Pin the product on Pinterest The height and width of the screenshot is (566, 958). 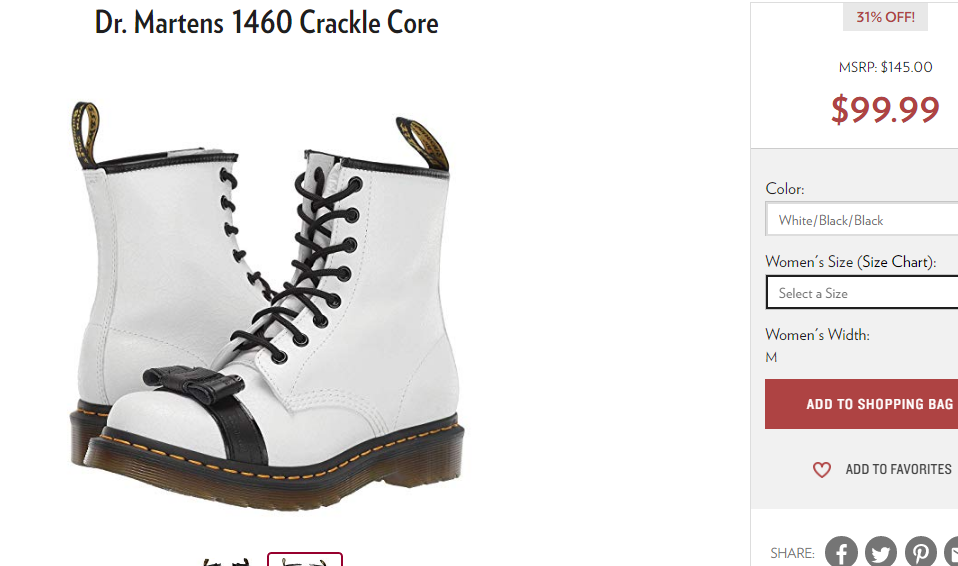tap(921, 551)
